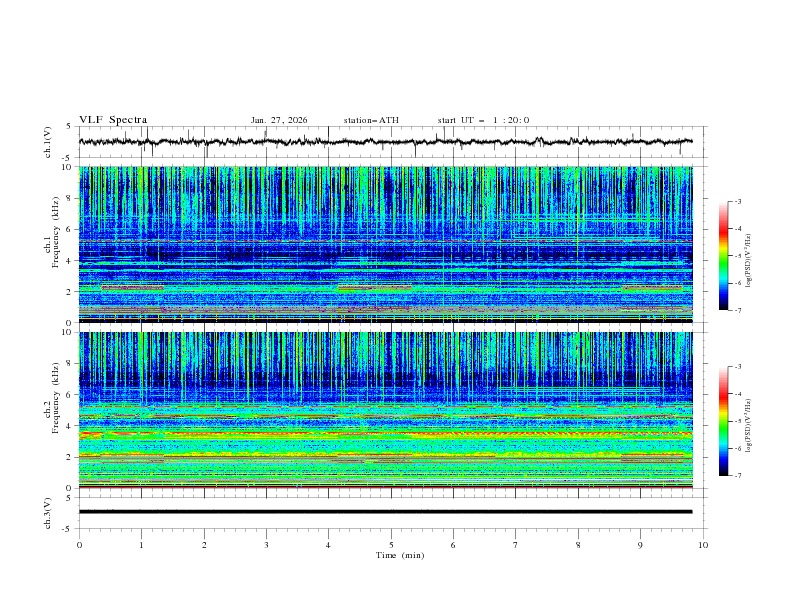Click the "station=ATH" header label

click(x=371, y=120)
